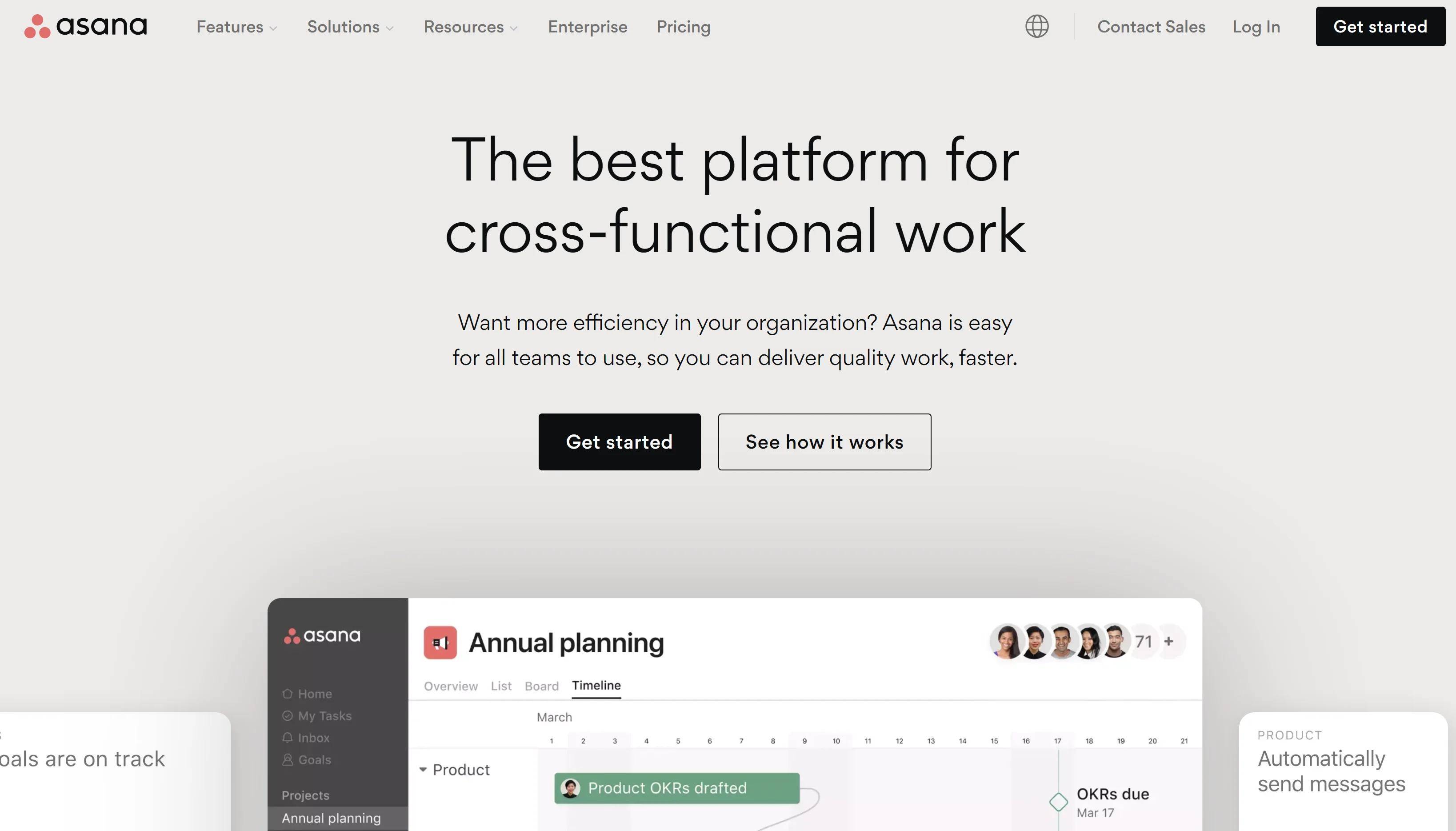Click the Asana logo icon top left
This screenshot has height=831, width=1456.
pyautogui.click(x=36, y=26)
